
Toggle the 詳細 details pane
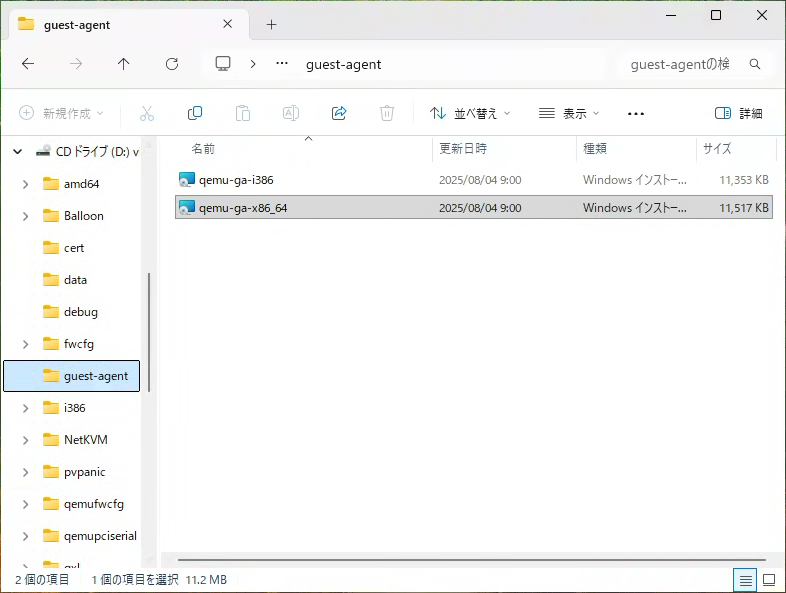(738, 113)
